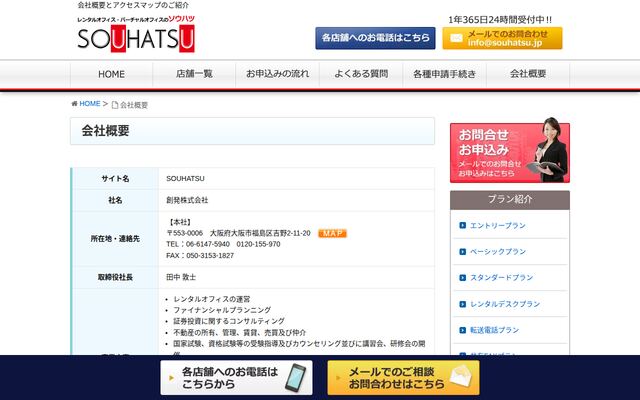
Task: Click footer メールでのご相談 button
Action: (x=403, y=378)
